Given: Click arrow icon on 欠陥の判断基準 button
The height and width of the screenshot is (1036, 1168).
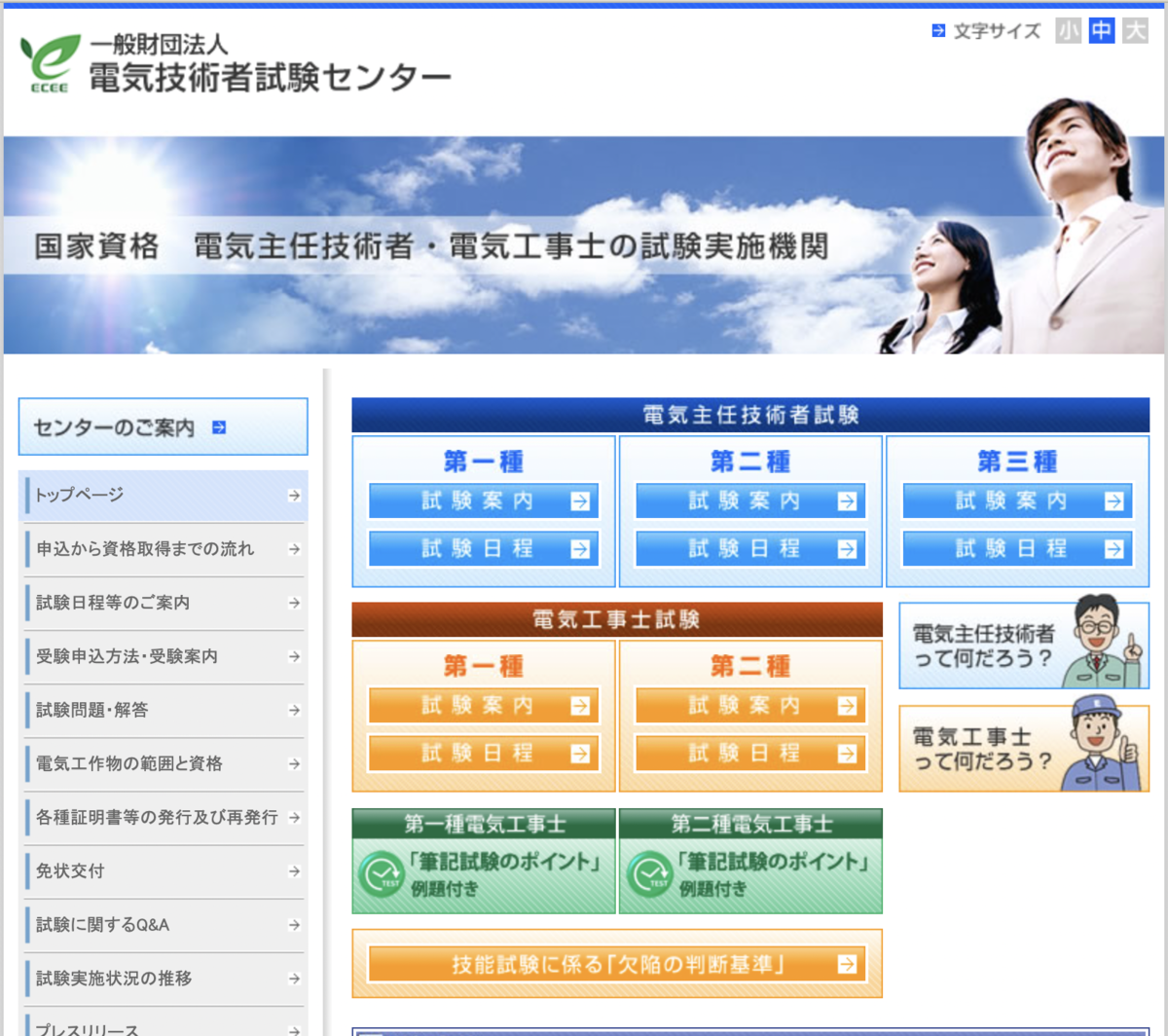Looking at the screenshot, I should click(847, 964).
